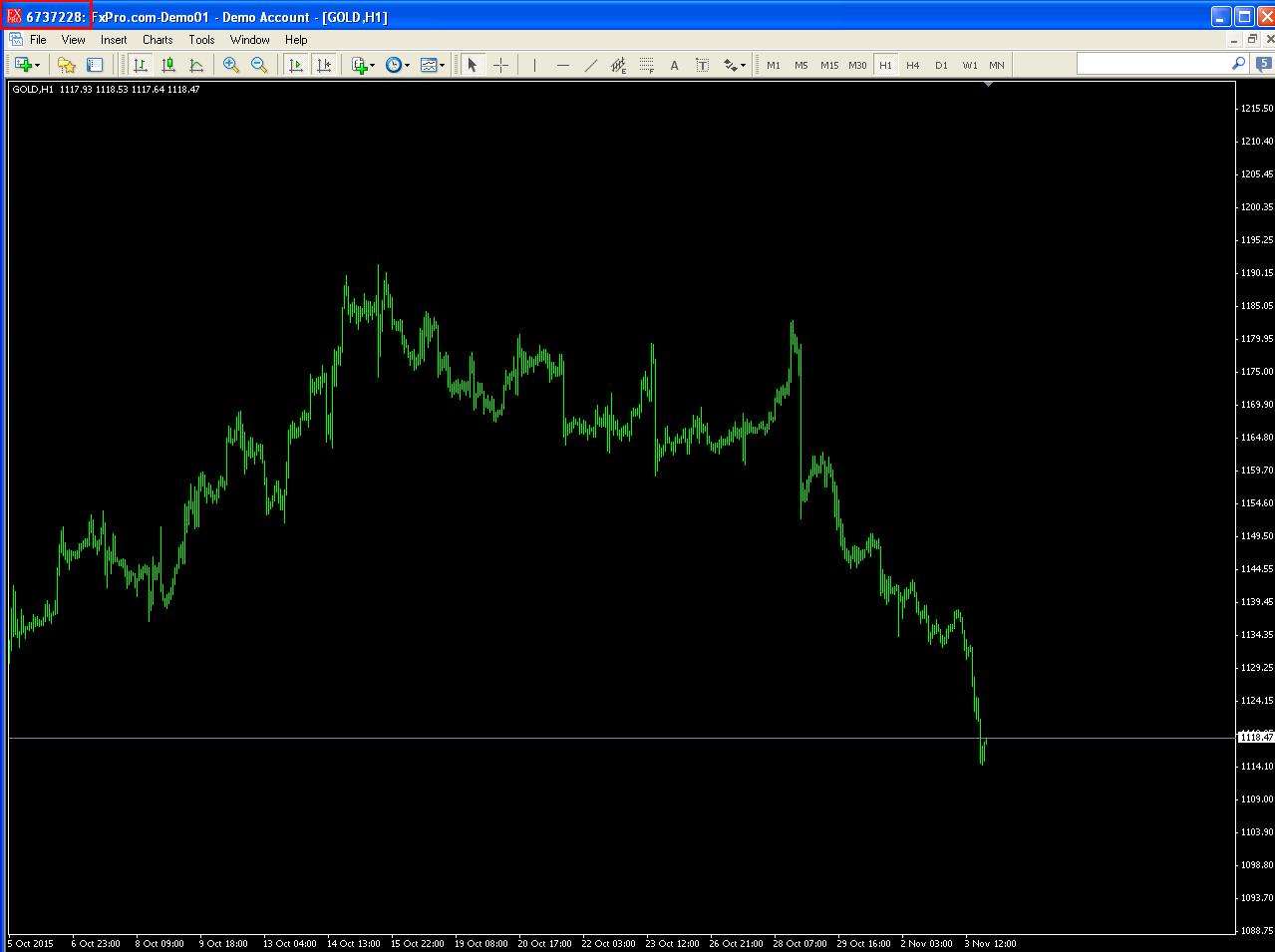This screenshot has width=1275, height=952.
Task: Open the Insert menu
Action: click(x=114, y=40)
